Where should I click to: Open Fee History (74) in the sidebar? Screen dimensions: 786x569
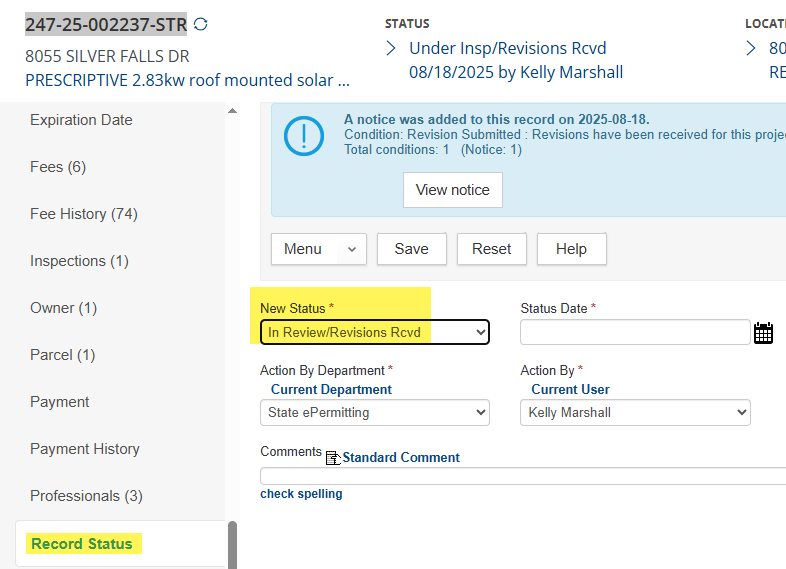point(83,214)
